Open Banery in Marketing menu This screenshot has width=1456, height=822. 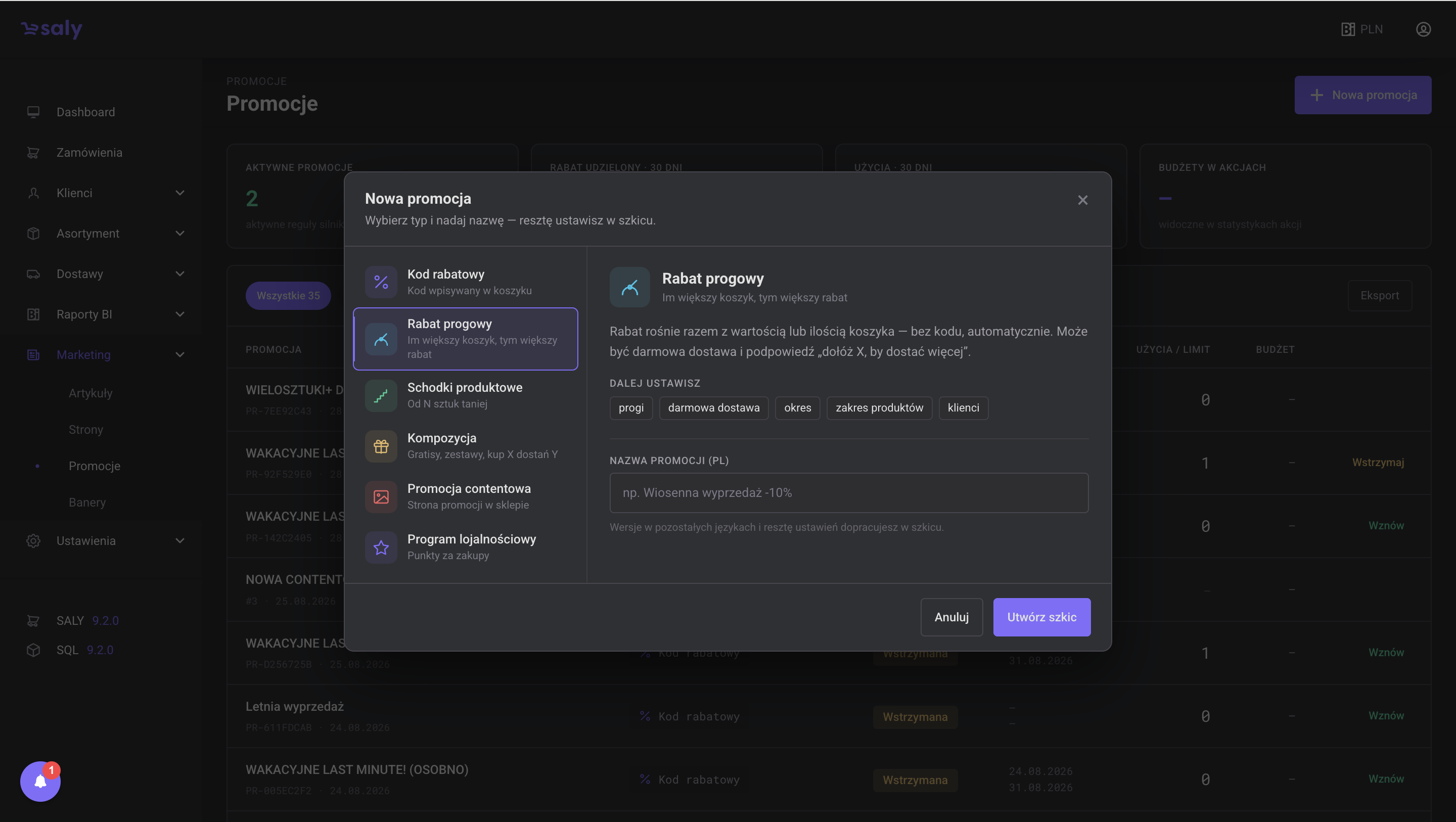87,502
